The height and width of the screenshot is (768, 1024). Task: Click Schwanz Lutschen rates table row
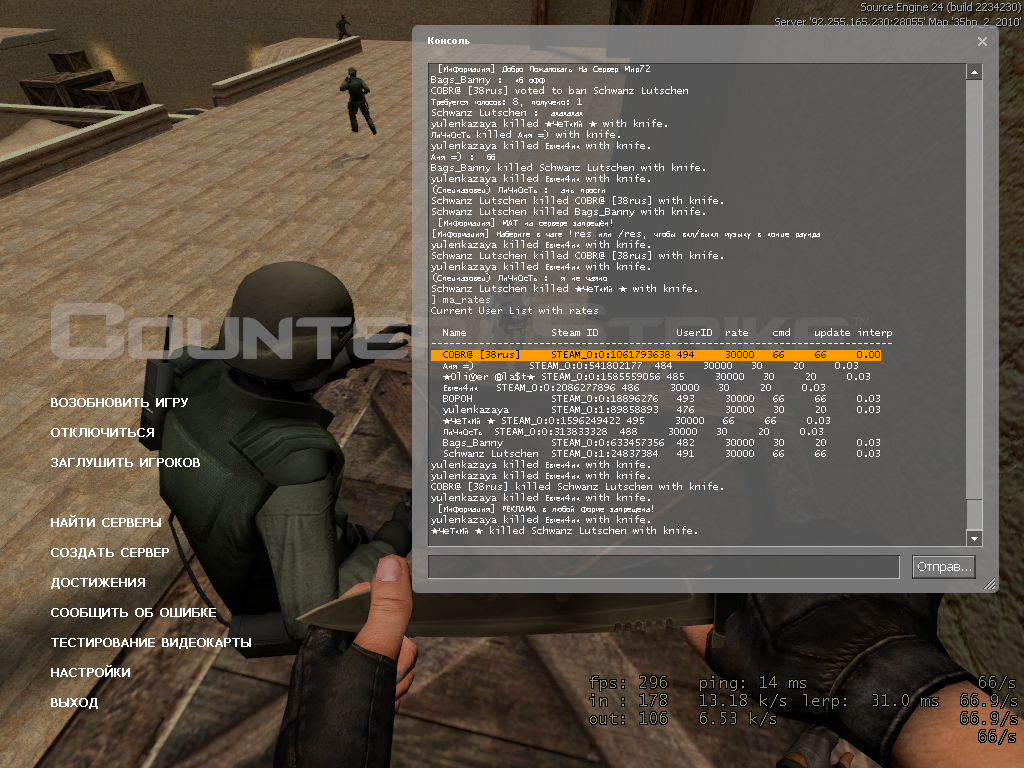661,453
